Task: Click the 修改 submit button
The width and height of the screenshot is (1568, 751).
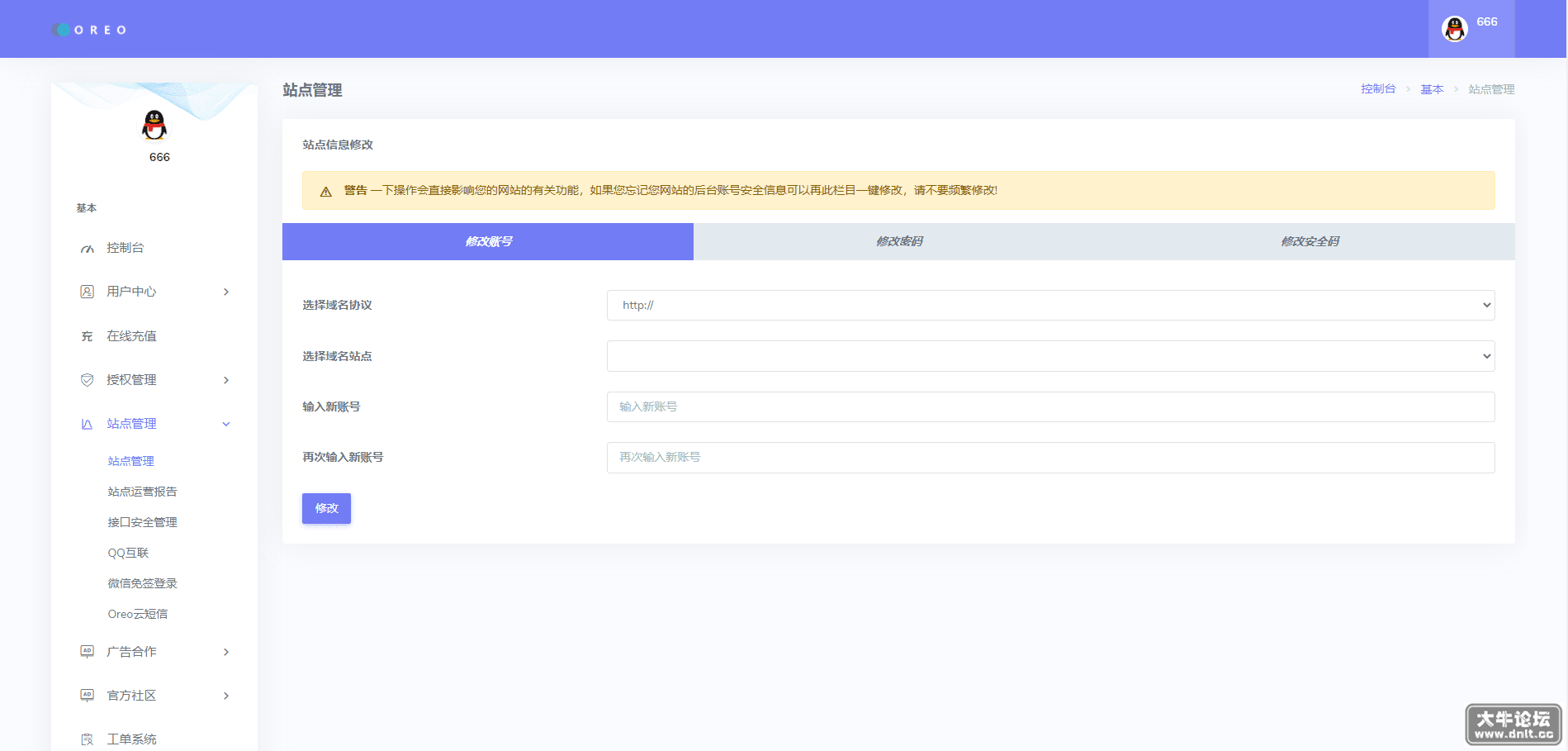Action: (x=326, y=508)
